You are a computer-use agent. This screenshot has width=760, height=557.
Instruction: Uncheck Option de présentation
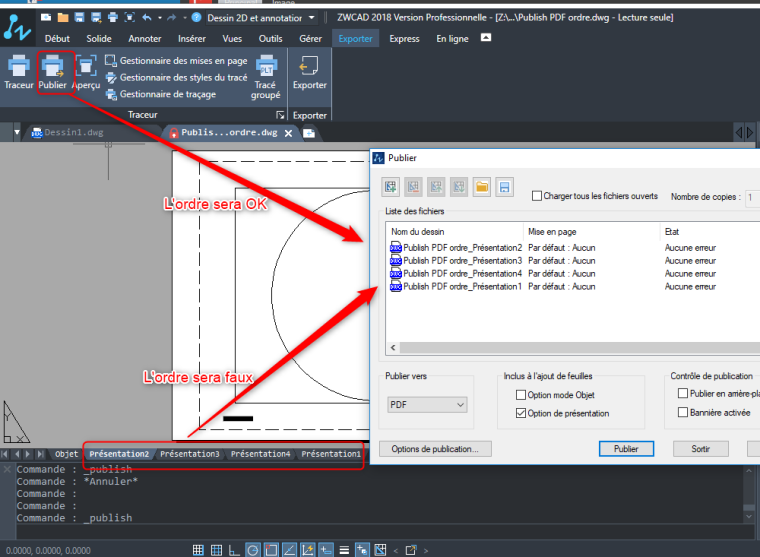click(521, 413)
